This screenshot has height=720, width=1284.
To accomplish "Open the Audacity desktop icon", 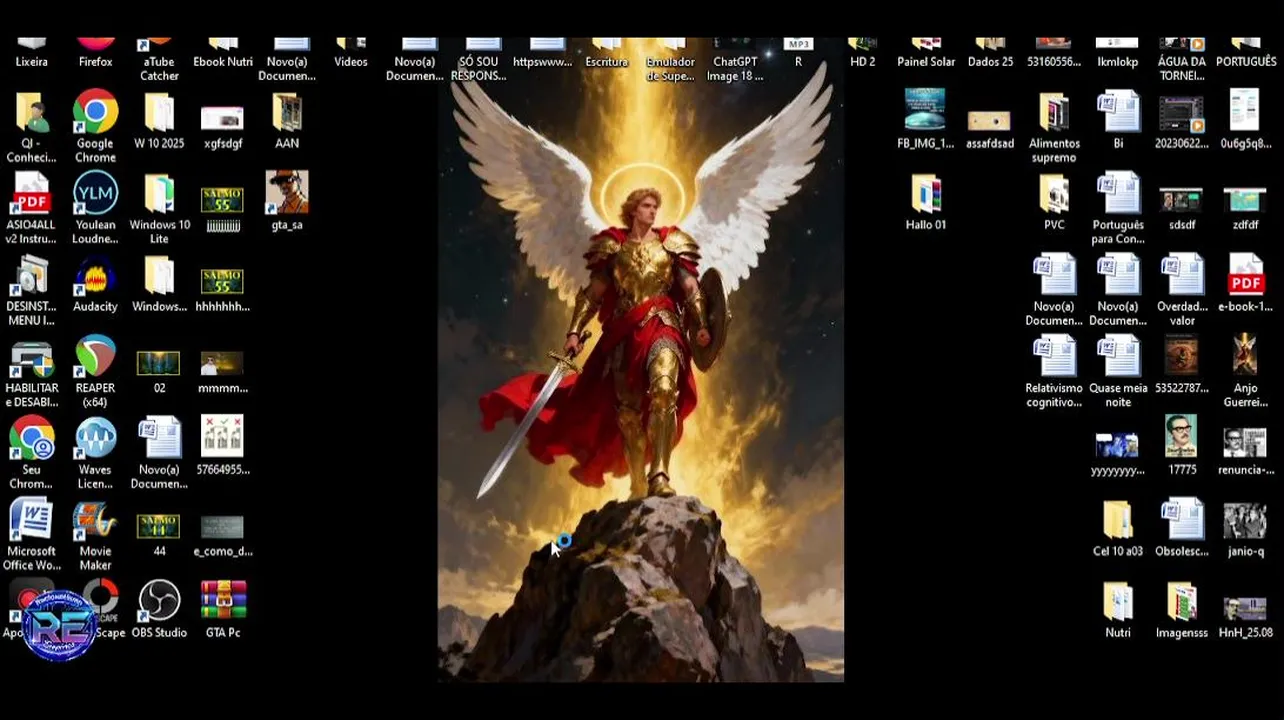I will click(95, 276).
